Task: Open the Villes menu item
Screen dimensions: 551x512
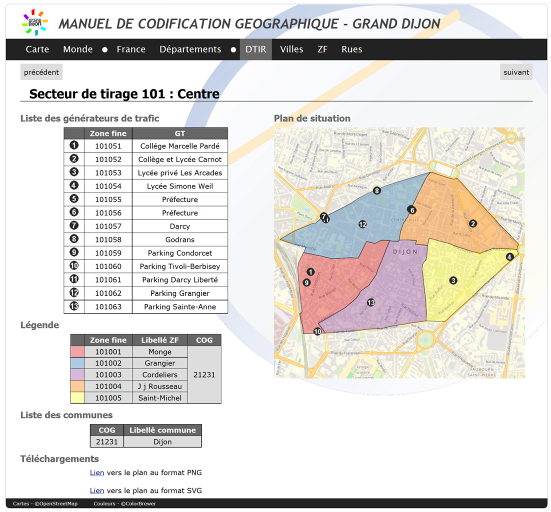Action: click(291, 49)
